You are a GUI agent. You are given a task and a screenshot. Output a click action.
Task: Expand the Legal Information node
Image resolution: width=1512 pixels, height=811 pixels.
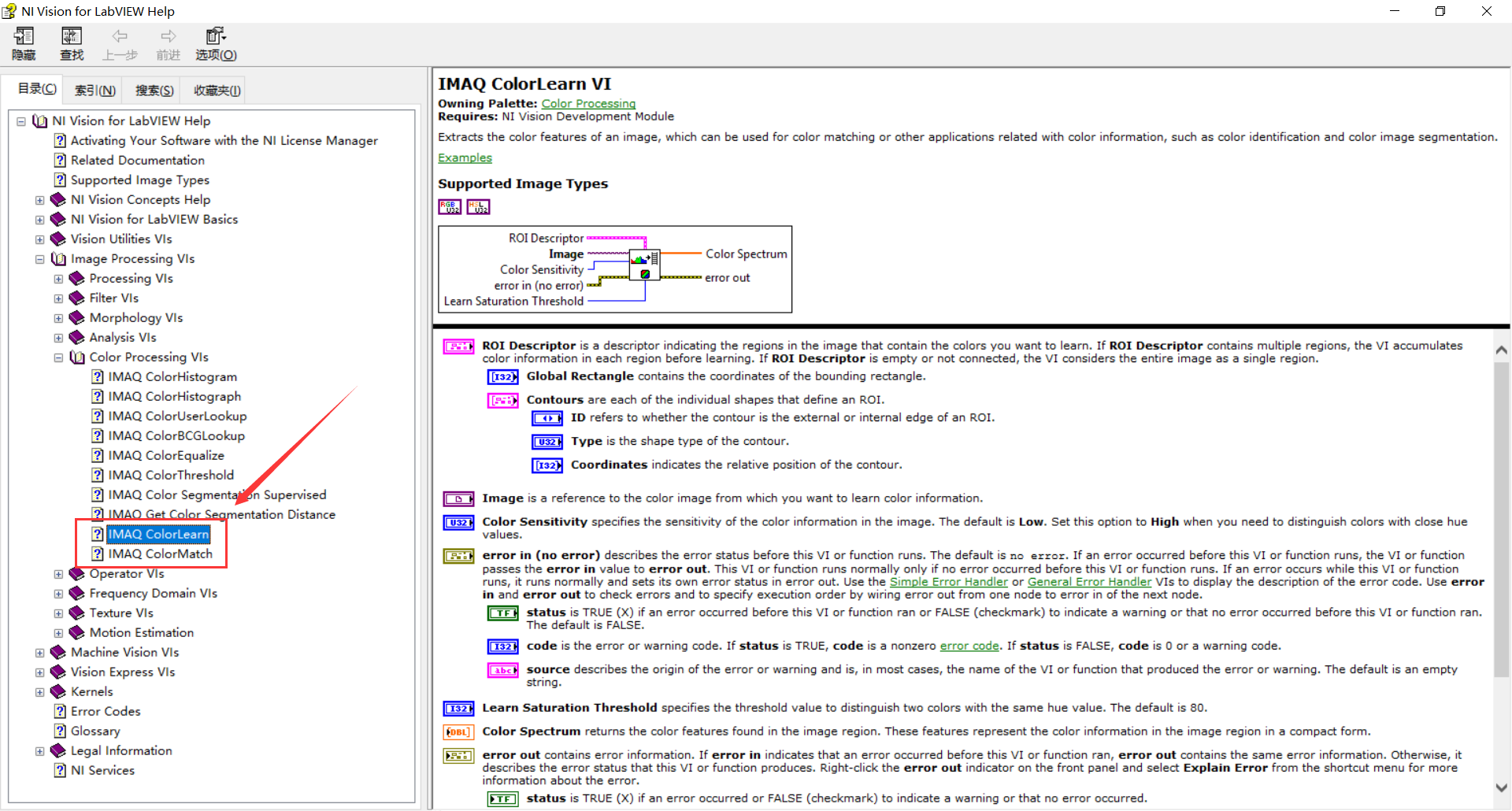(40, 751)
